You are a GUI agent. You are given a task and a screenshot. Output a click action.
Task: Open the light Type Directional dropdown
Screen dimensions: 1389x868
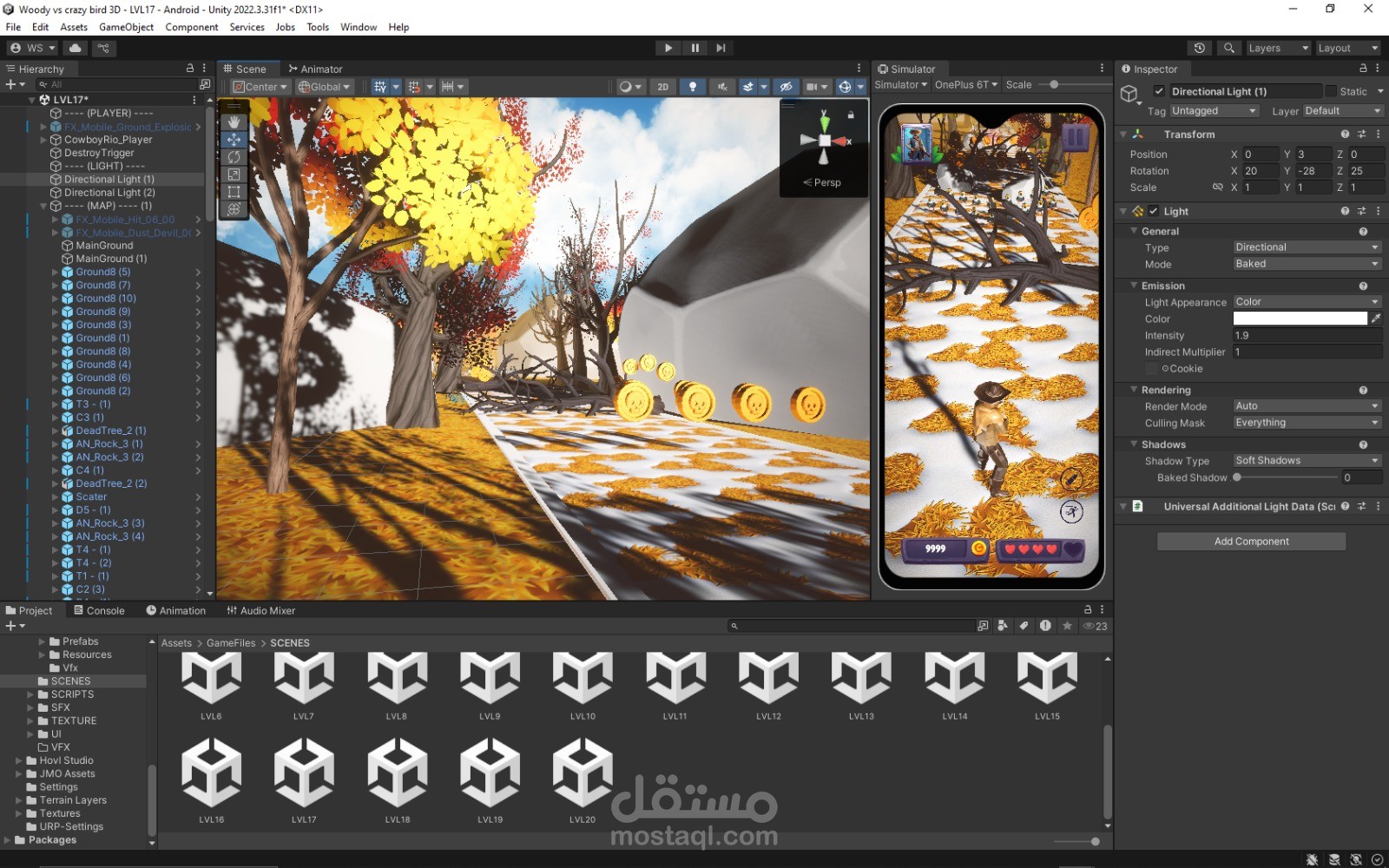1307,247
